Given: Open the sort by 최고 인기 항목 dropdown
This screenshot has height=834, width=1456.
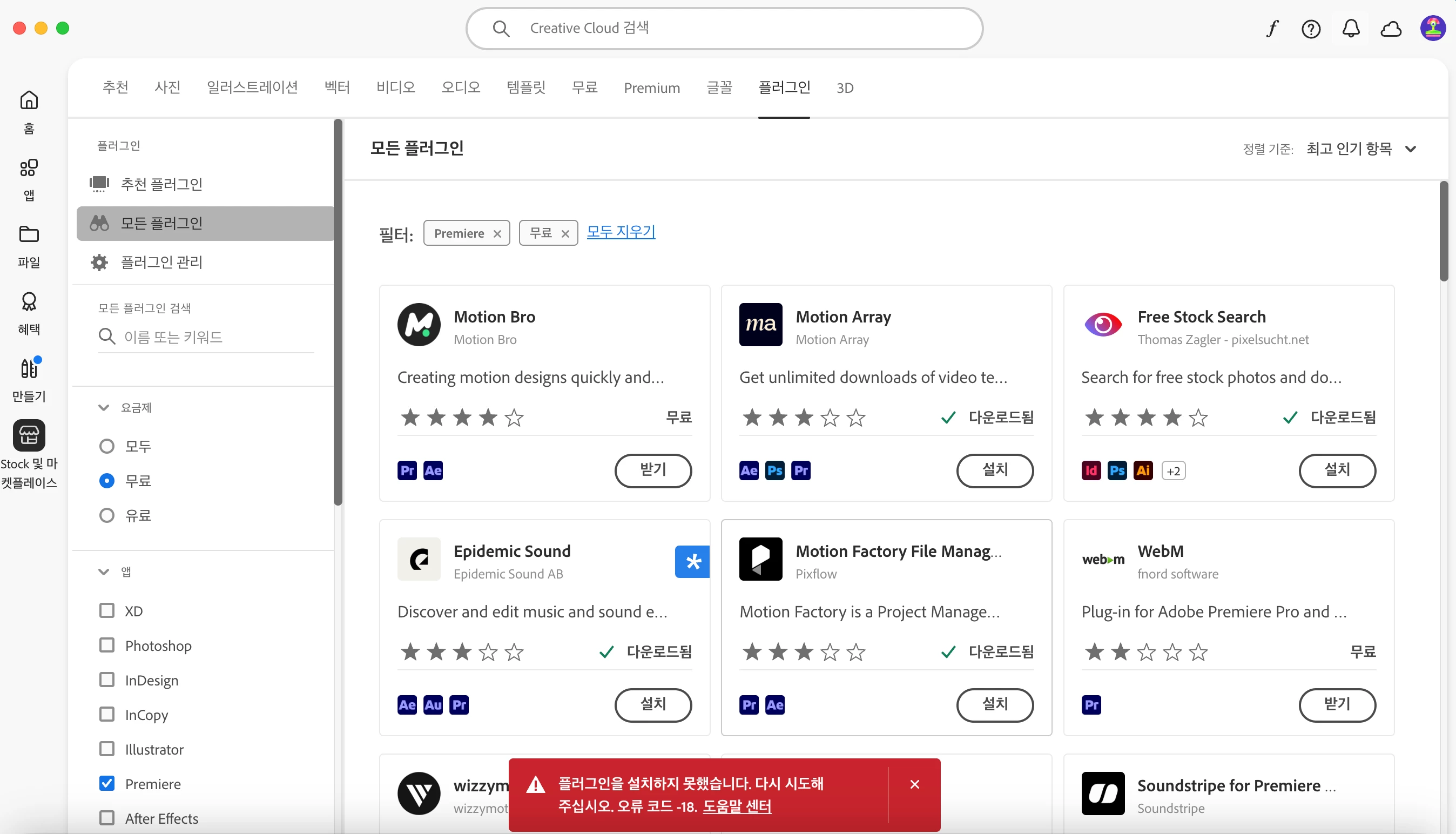Looking at the screenshot, I should pyautogui.click(x=1361, y=149).
